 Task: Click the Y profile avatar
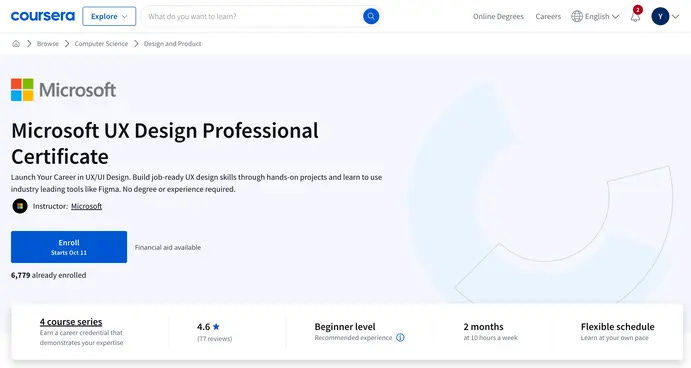click(x=660, y=16)
